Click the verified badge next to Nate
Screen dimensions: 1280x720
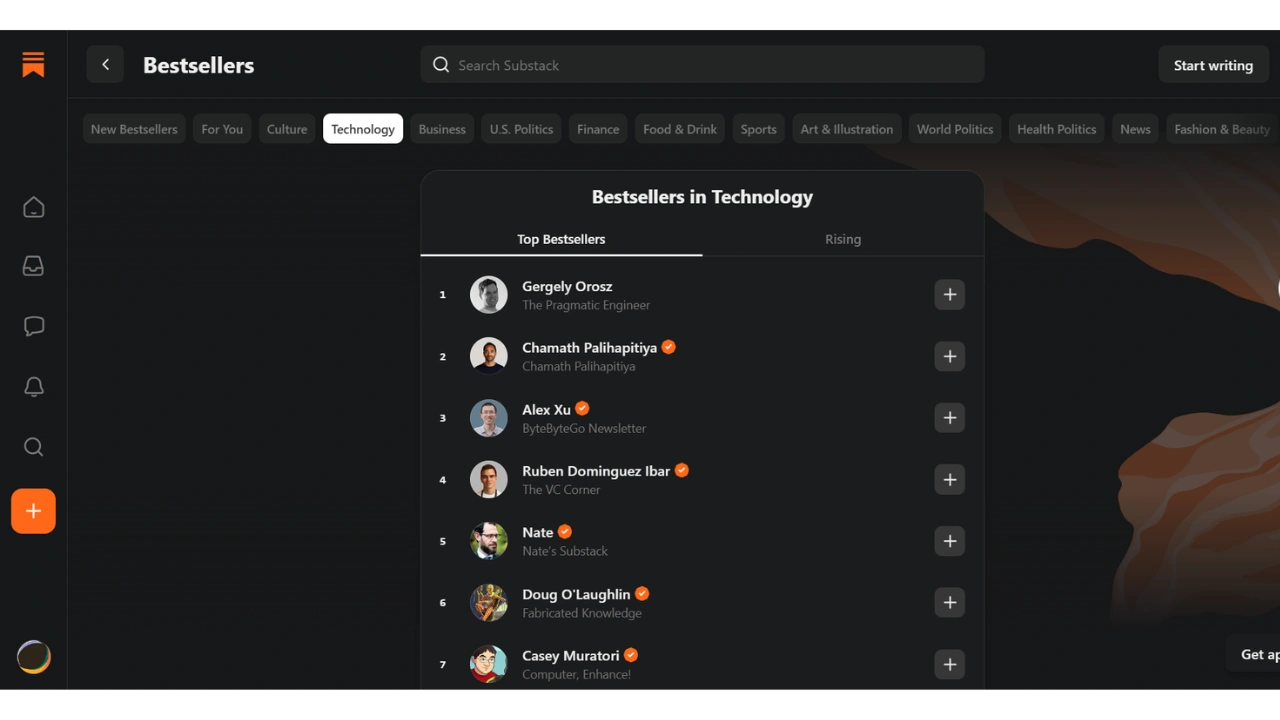[x=565, y=532]
